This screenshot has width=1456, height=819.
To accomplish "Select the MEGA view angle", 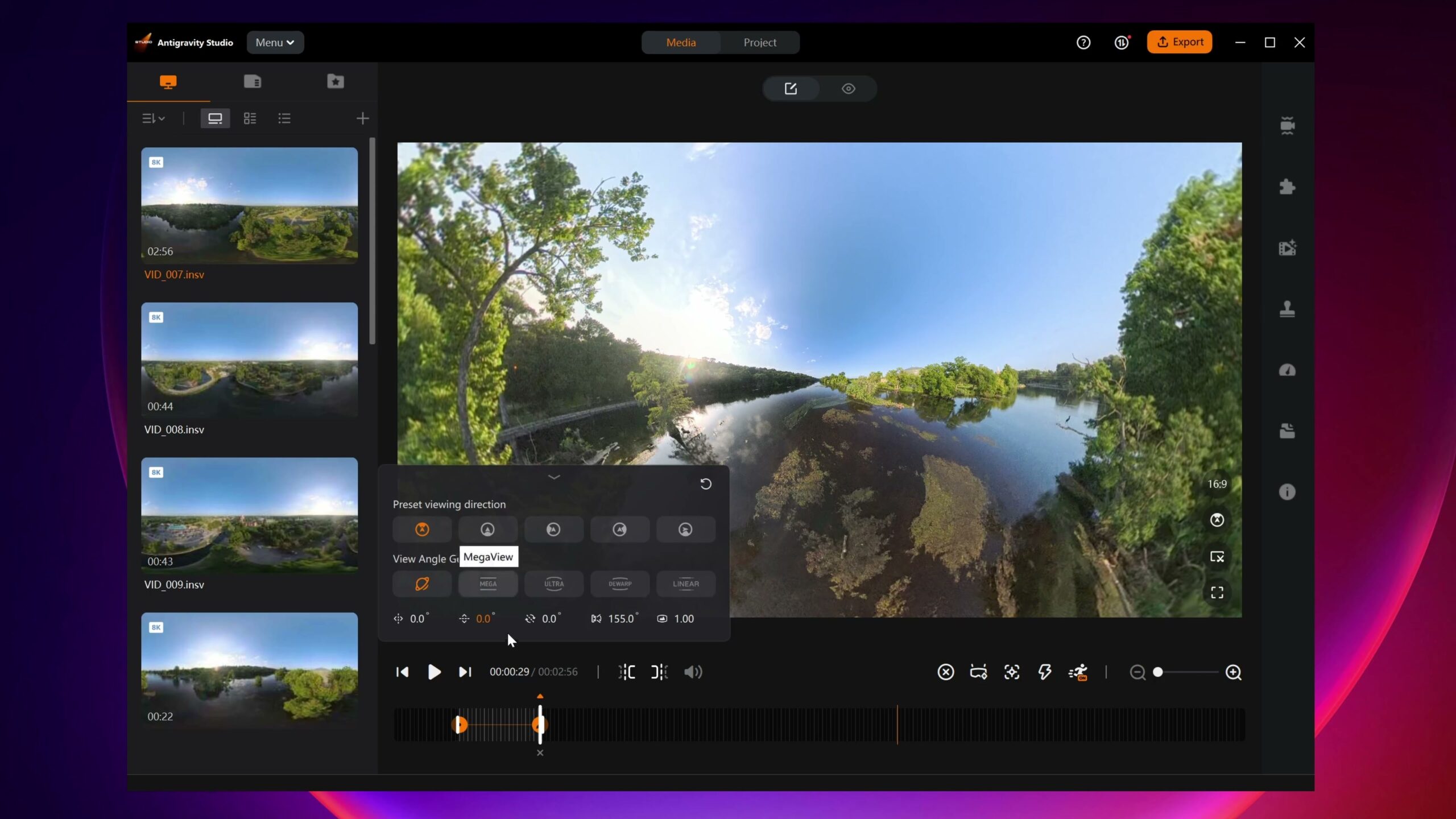I will (x=488, y=584).
